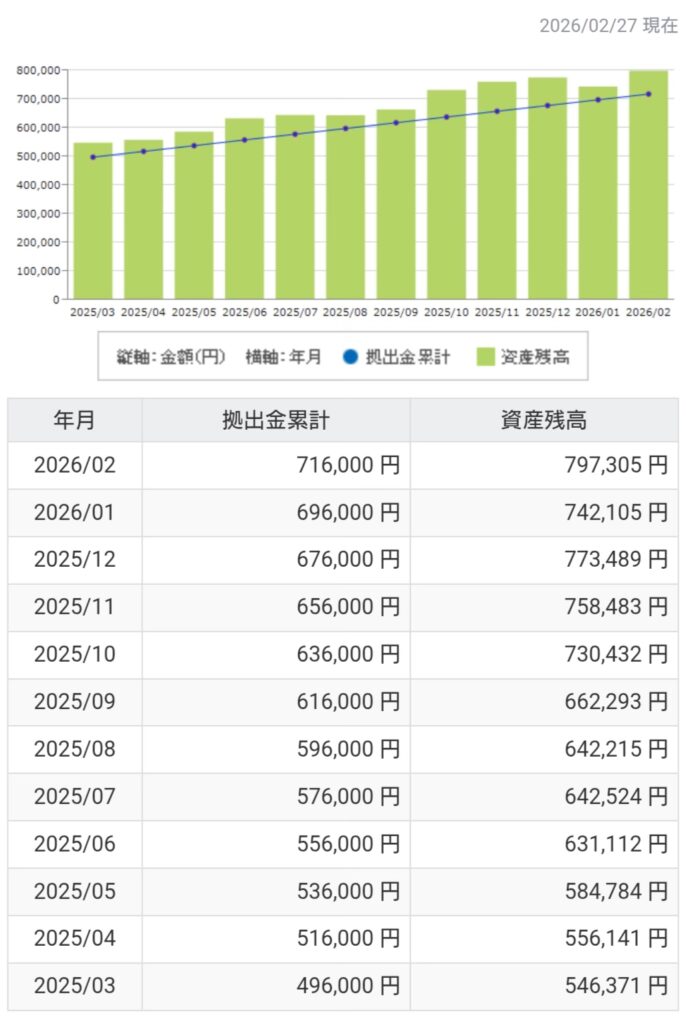Viewport: 686px width, 1024px height.
Task: Click the line data point above 2026/01
Action: pos(598,100)
